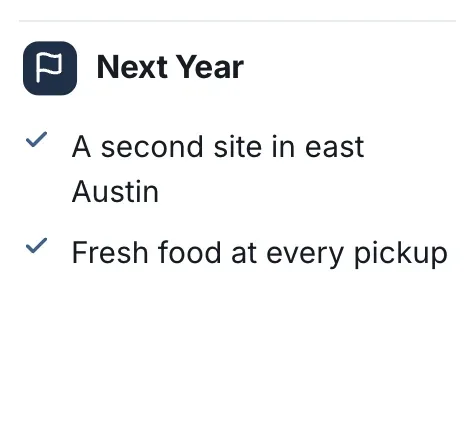Click the 'A second site in east' line

[x=218, y=147]
